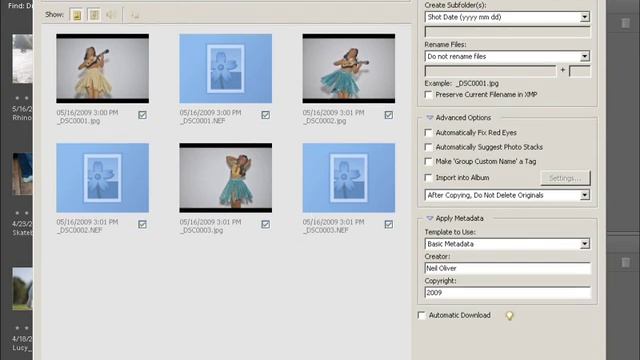Image resolution: width=640 pixels, height=360 pixels.
Task: Uncheck the _DSC0002.NEF import checkbox
Action: (142, 224)
